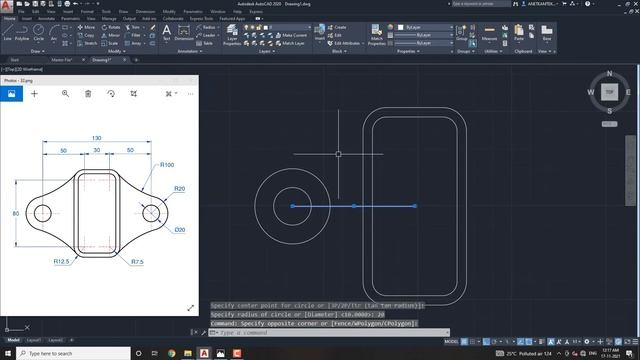The image size is (640, 360).
Task: Click the Measure utility tool
Action: pos(489,33)
